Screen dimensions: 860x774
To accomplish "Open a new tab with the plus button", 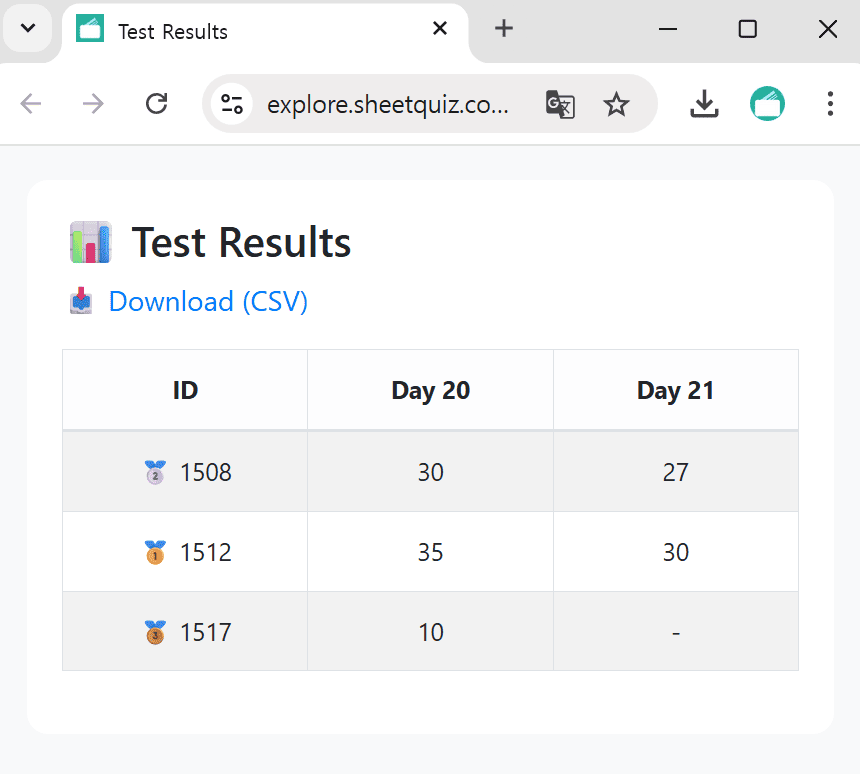I will click(x=503, y=29).
